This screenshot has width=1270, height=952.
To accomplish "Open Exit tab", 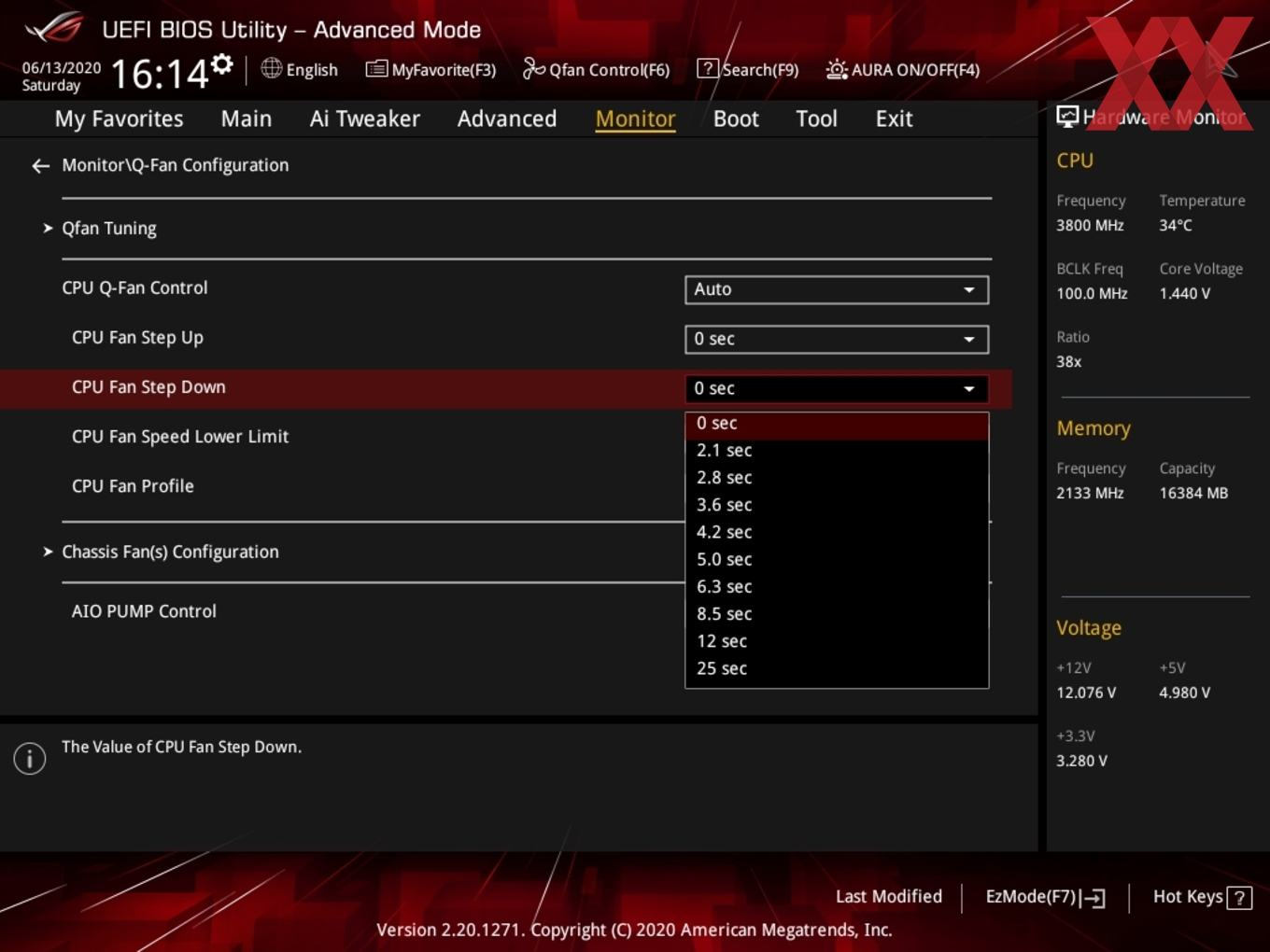I will [894, 119].
